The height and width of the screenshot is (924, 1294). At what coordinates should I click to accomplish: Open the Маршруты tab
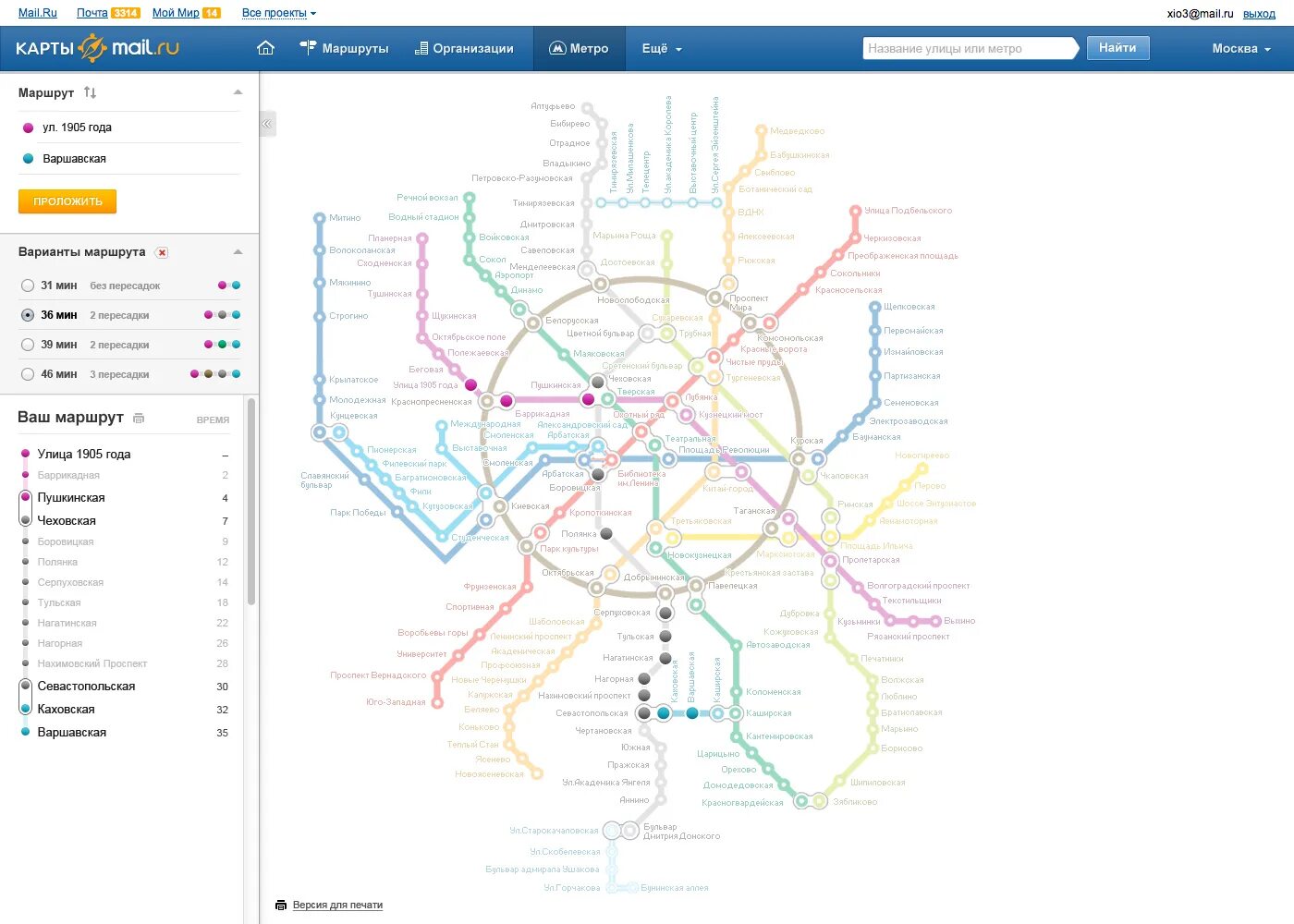point(344,48)
